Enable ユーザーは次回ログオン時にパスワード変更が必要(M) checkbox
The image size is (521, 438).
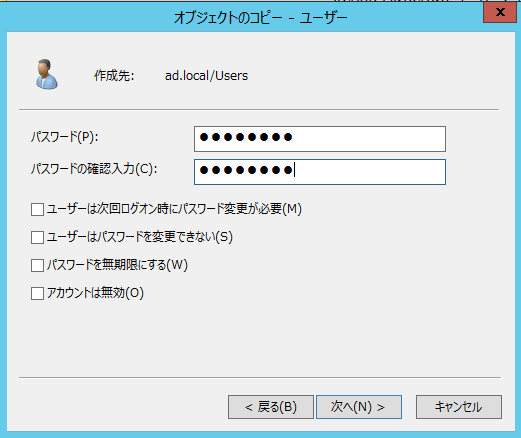(37, 210)
